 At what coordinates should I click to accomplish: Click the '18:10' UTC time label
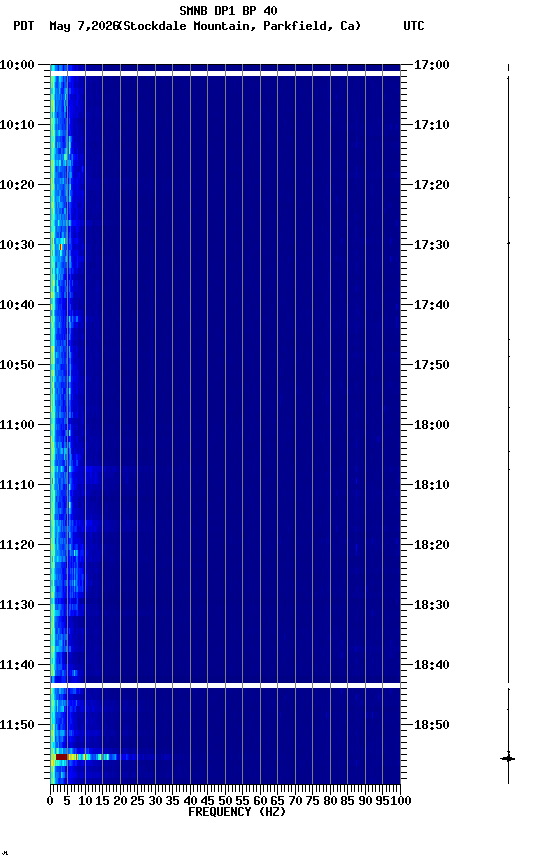(x=432, y=485)
